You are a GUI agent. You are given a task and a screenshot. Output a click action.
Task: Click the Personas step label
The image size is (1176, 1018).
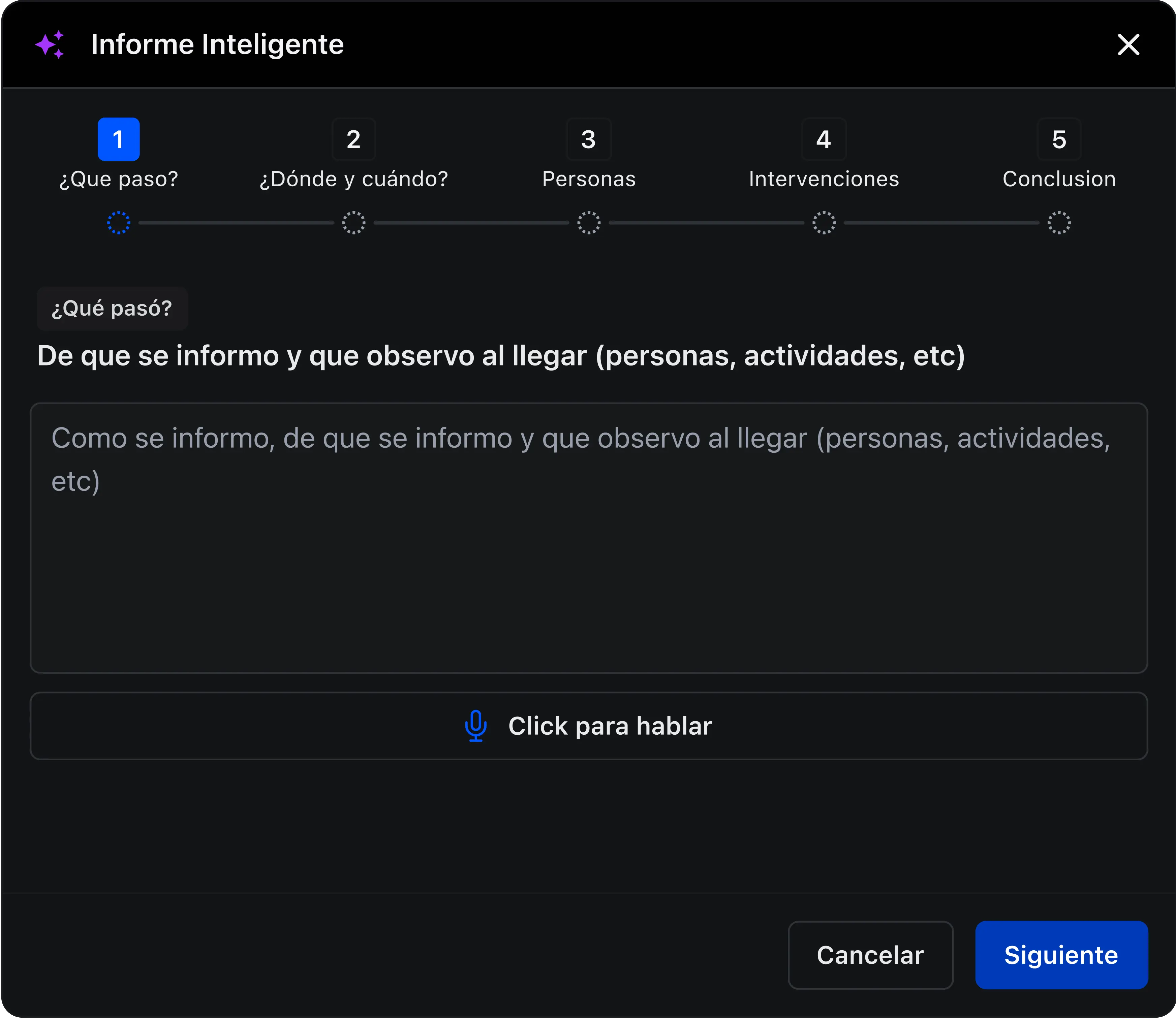click(589, 179)
